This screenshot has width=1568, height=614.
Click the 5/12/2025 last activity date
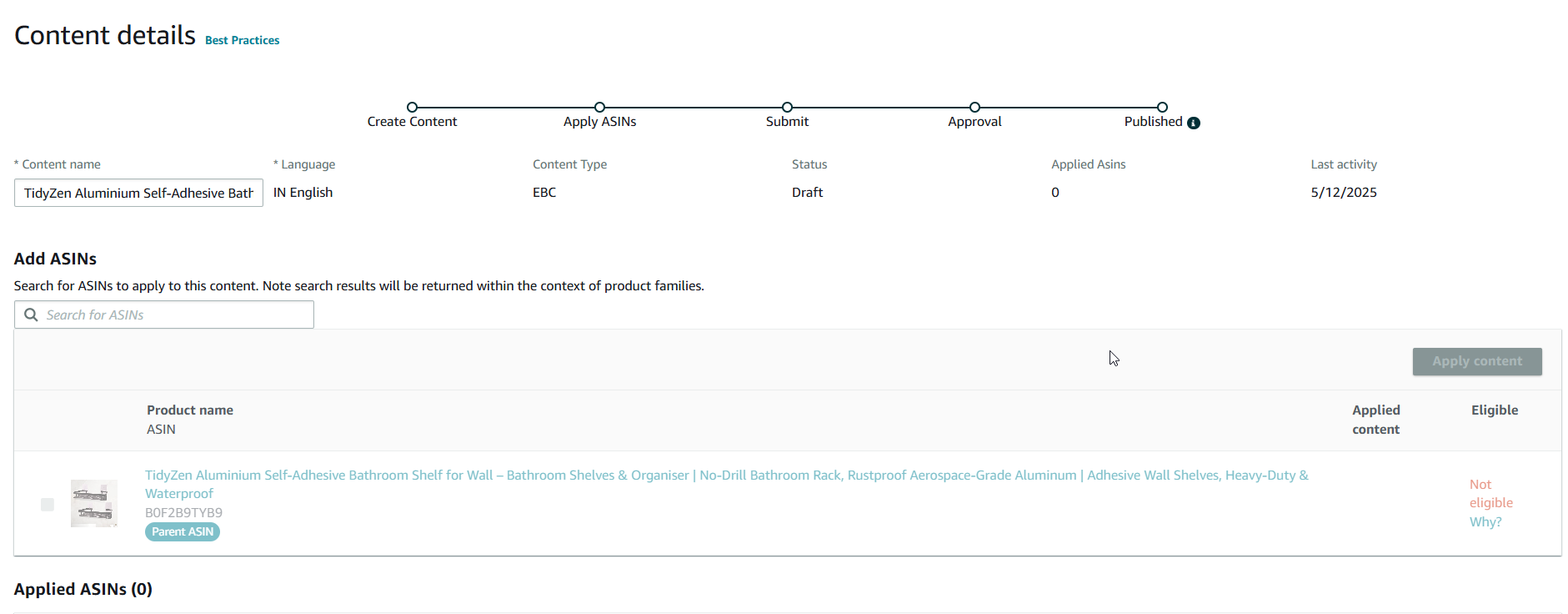coord(1344,192)
